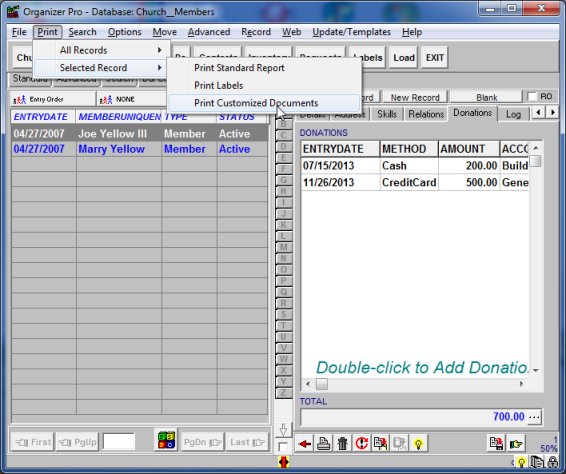Switch to the Relations tab
Viewport: 566px width, 474px height.
pos(426,114)
